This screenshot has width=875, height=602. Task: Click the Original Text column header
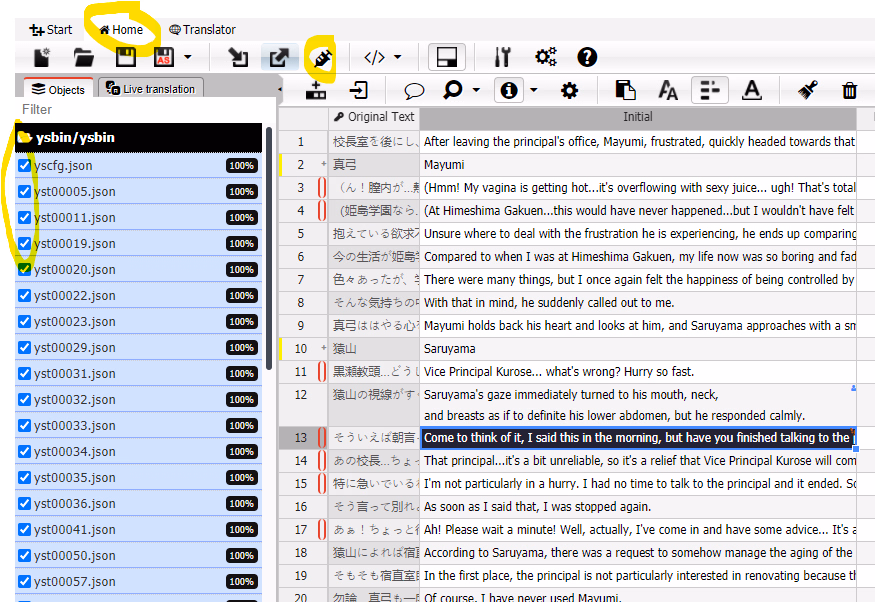(x=374, y=117)
